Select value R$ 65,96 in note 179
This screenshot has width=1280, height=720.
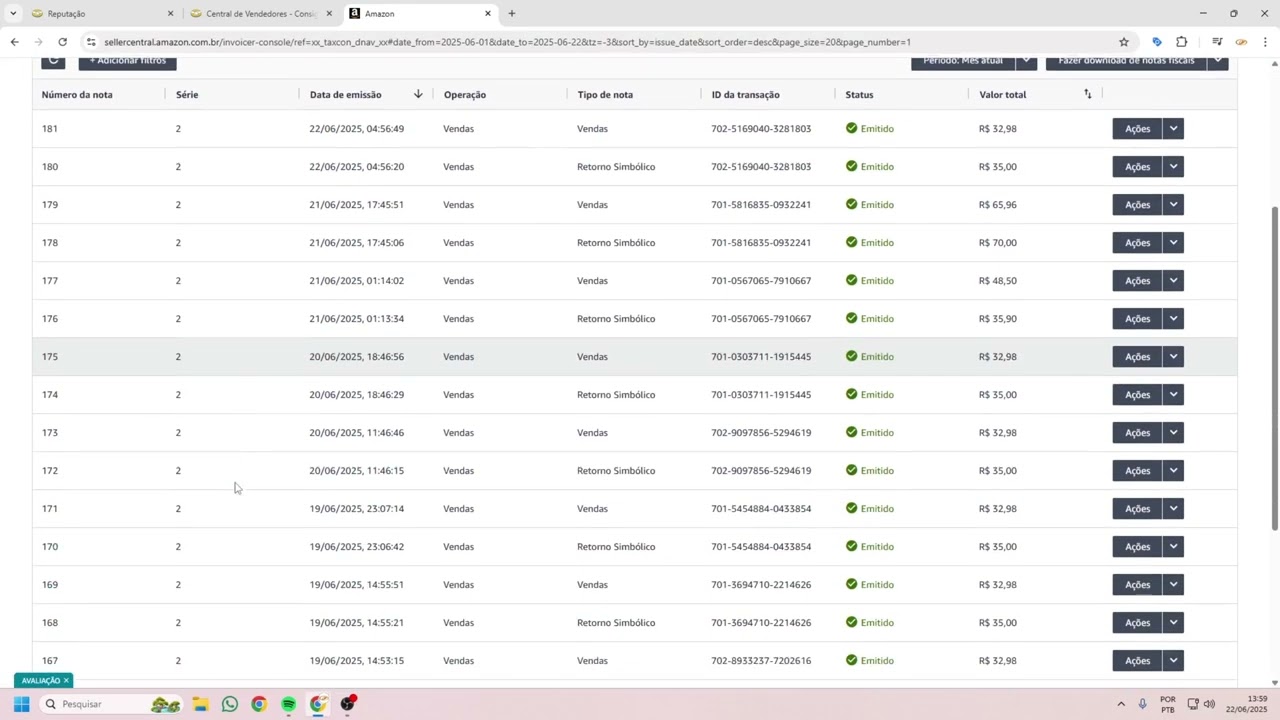click(998, 205)
